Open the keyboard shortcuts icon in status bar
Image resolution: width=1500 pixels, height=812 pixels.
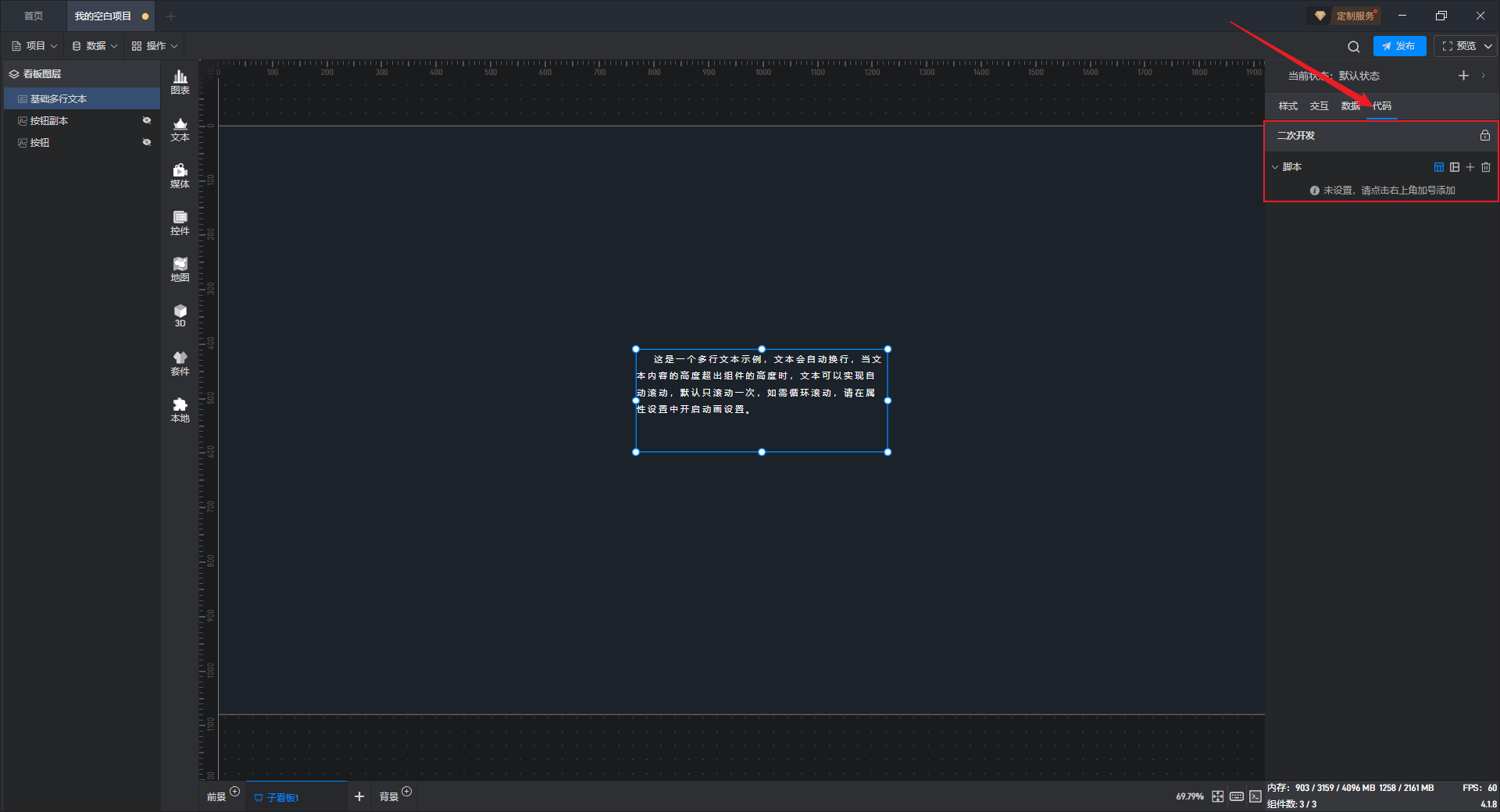point(1237,796)
